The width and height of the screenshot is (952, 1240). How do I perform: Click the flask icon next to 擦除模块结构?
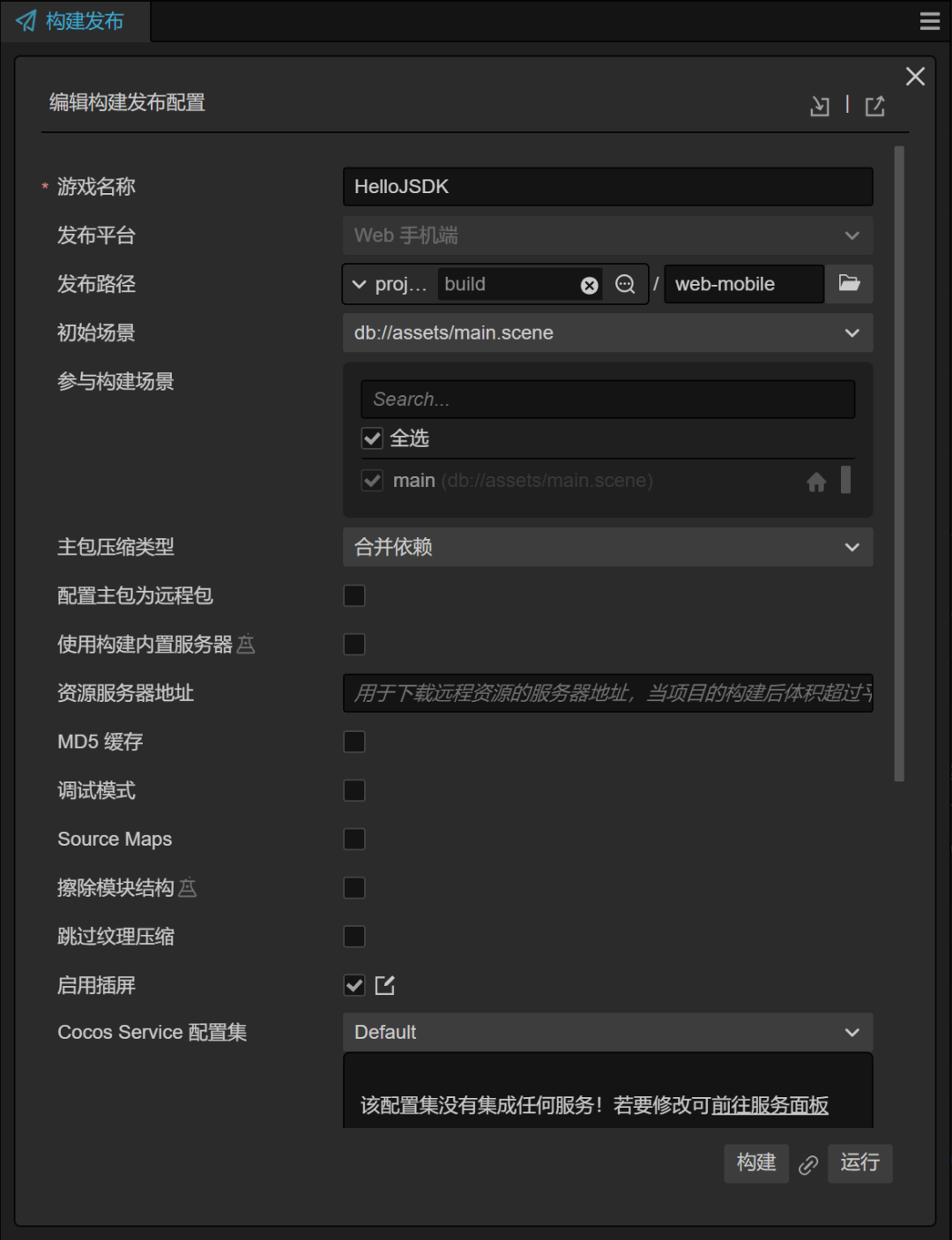click(188, 888)
